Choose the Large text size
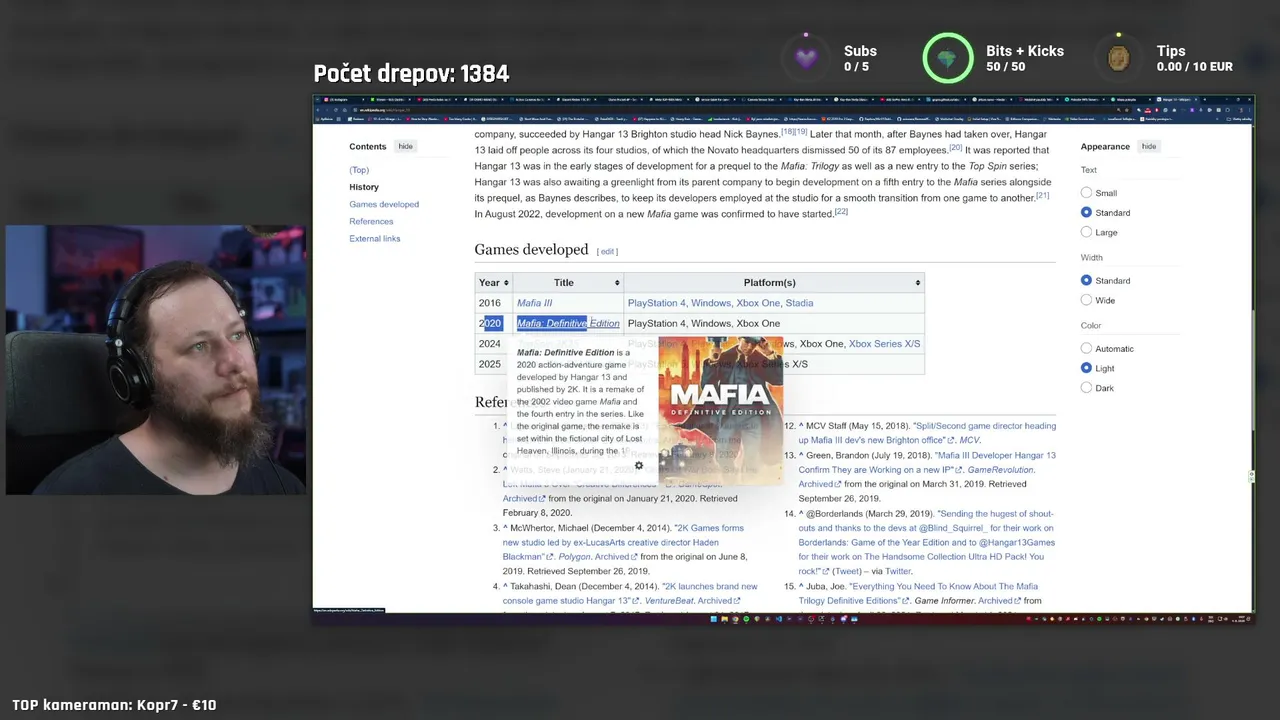The width and height of the screenshot is (1280, 720). pos(1086,232)
